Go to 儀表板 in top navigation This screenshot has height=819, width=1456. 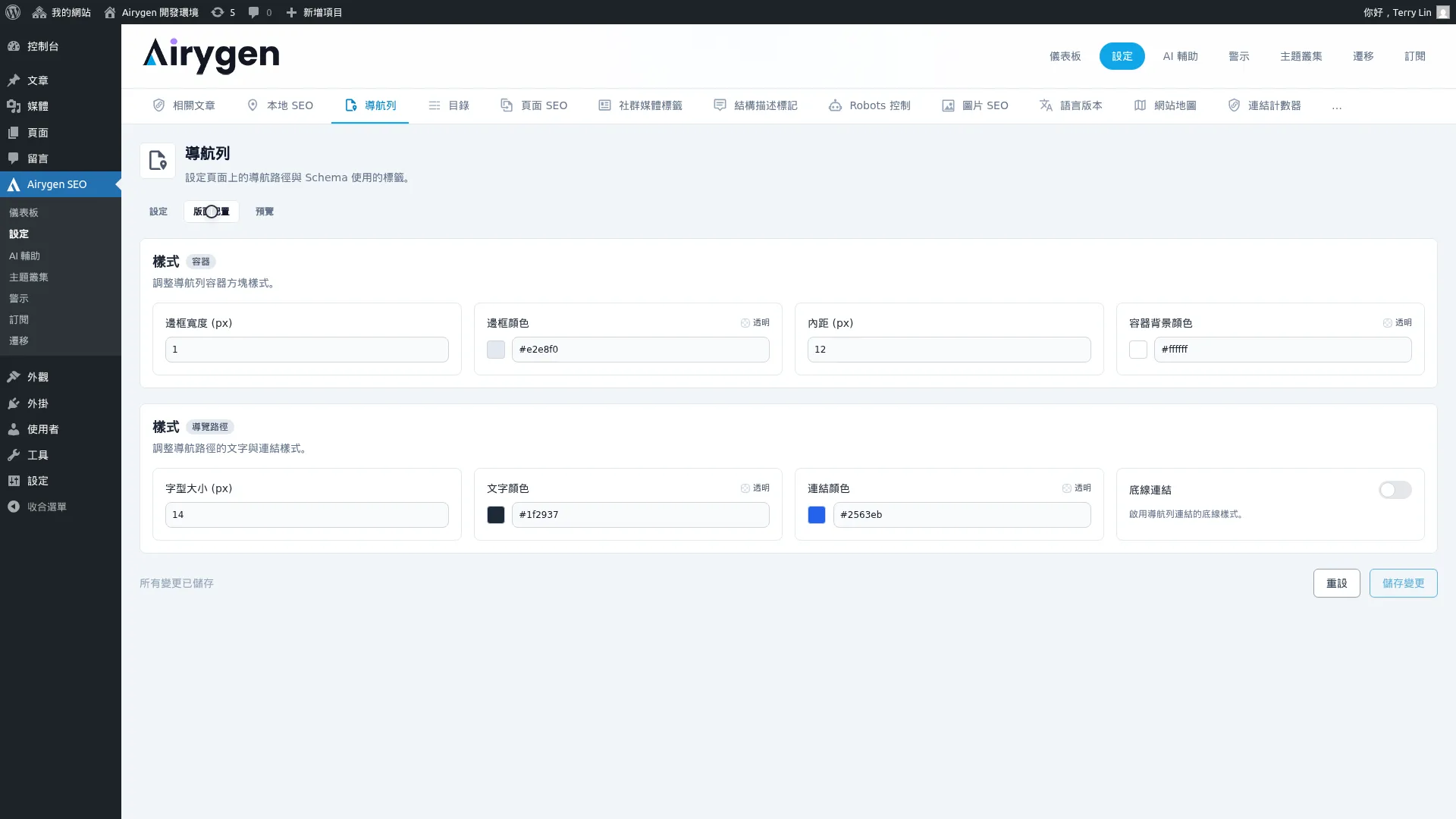pos(1065,56)
